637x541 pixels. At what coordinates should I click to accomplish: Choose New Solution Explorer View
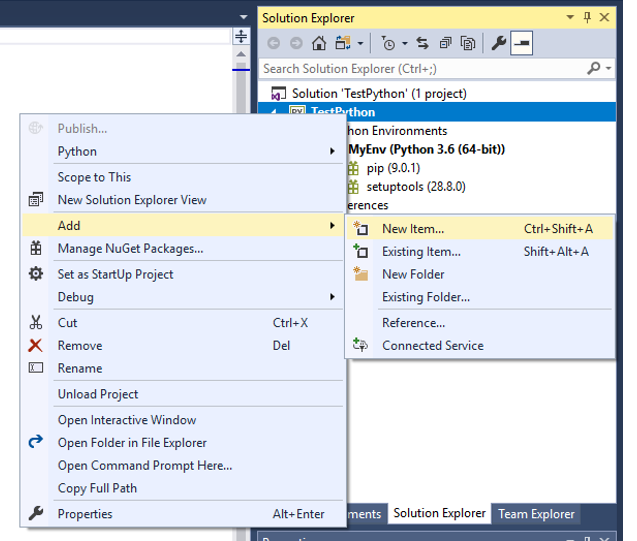(x=183, y=200)
